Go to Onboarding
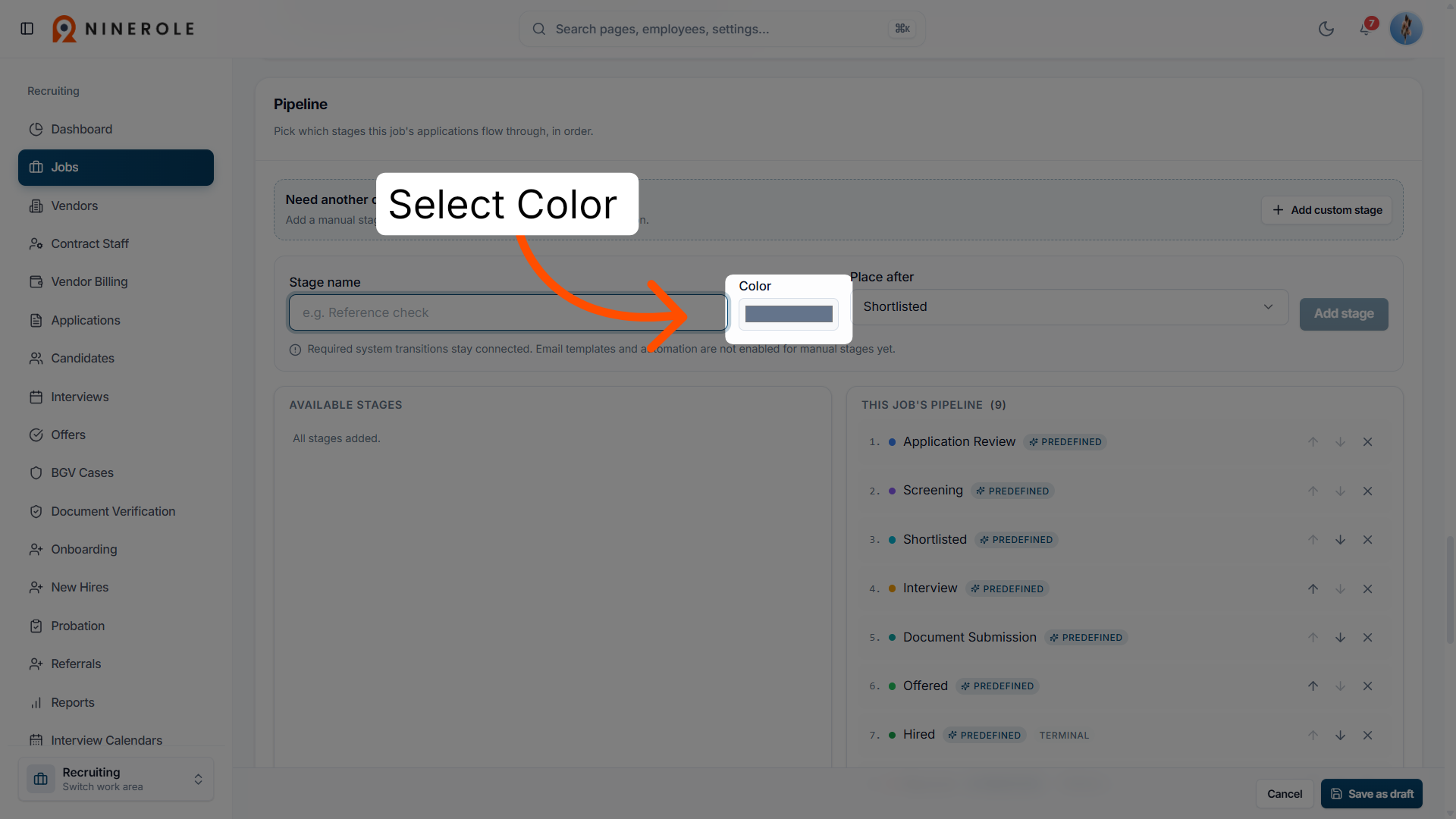 click(x=116, y=549)
